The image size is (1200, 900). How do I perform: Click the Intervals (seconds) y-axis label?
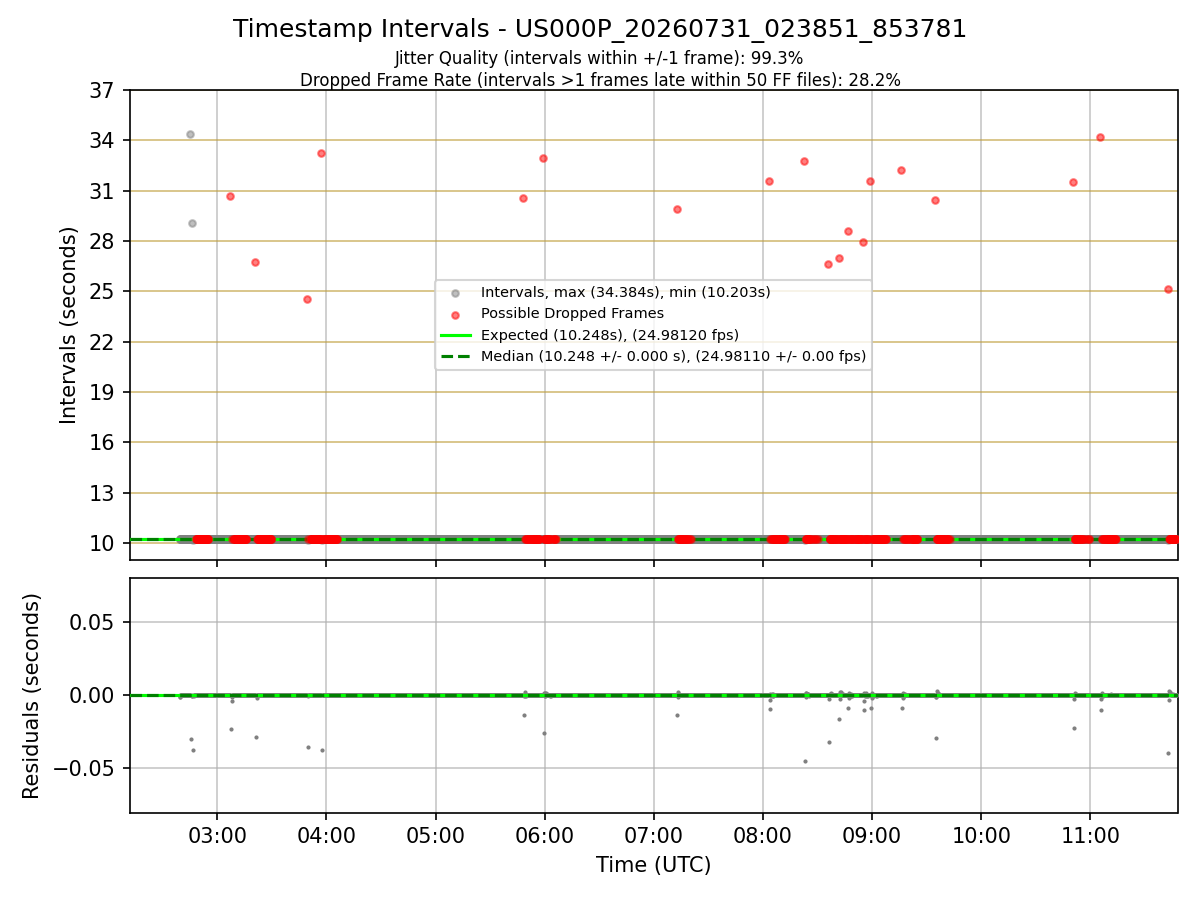pos(68,325)
